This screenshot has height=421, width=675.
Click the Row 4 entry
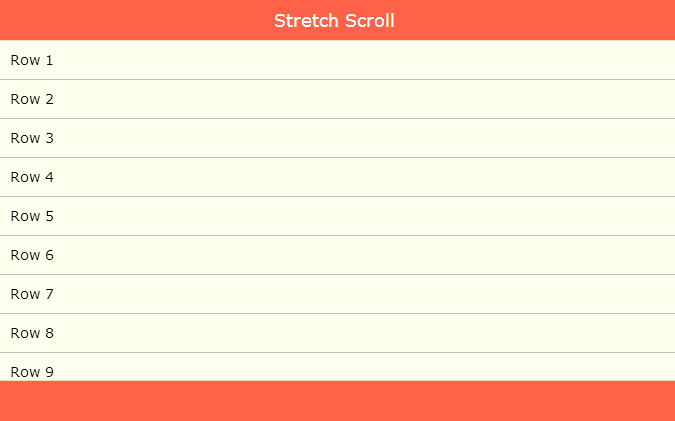pyautogui.click(x=32, y=177)
